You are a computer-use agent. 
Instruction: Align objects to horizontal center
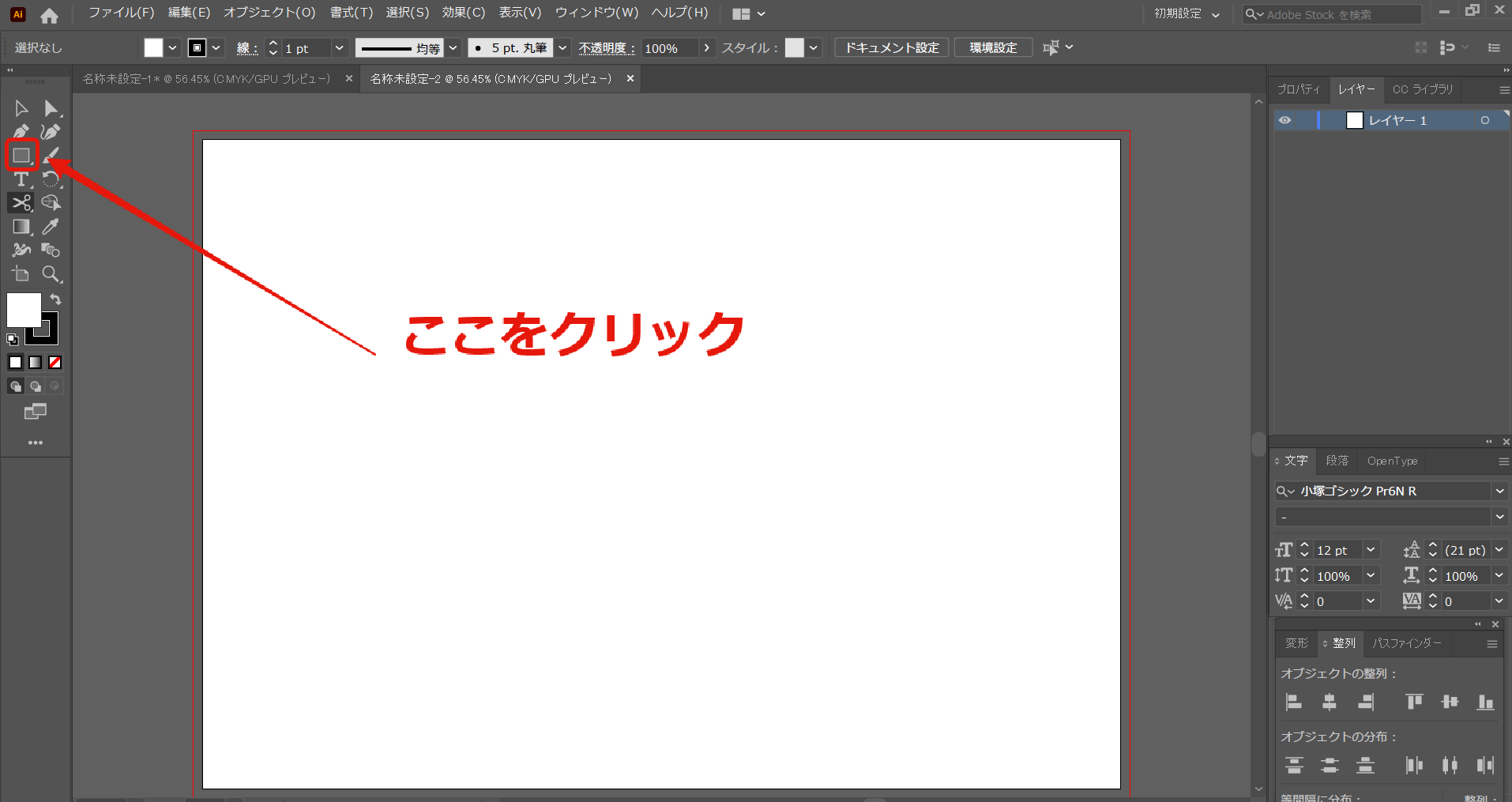[x=1330, y=702]
